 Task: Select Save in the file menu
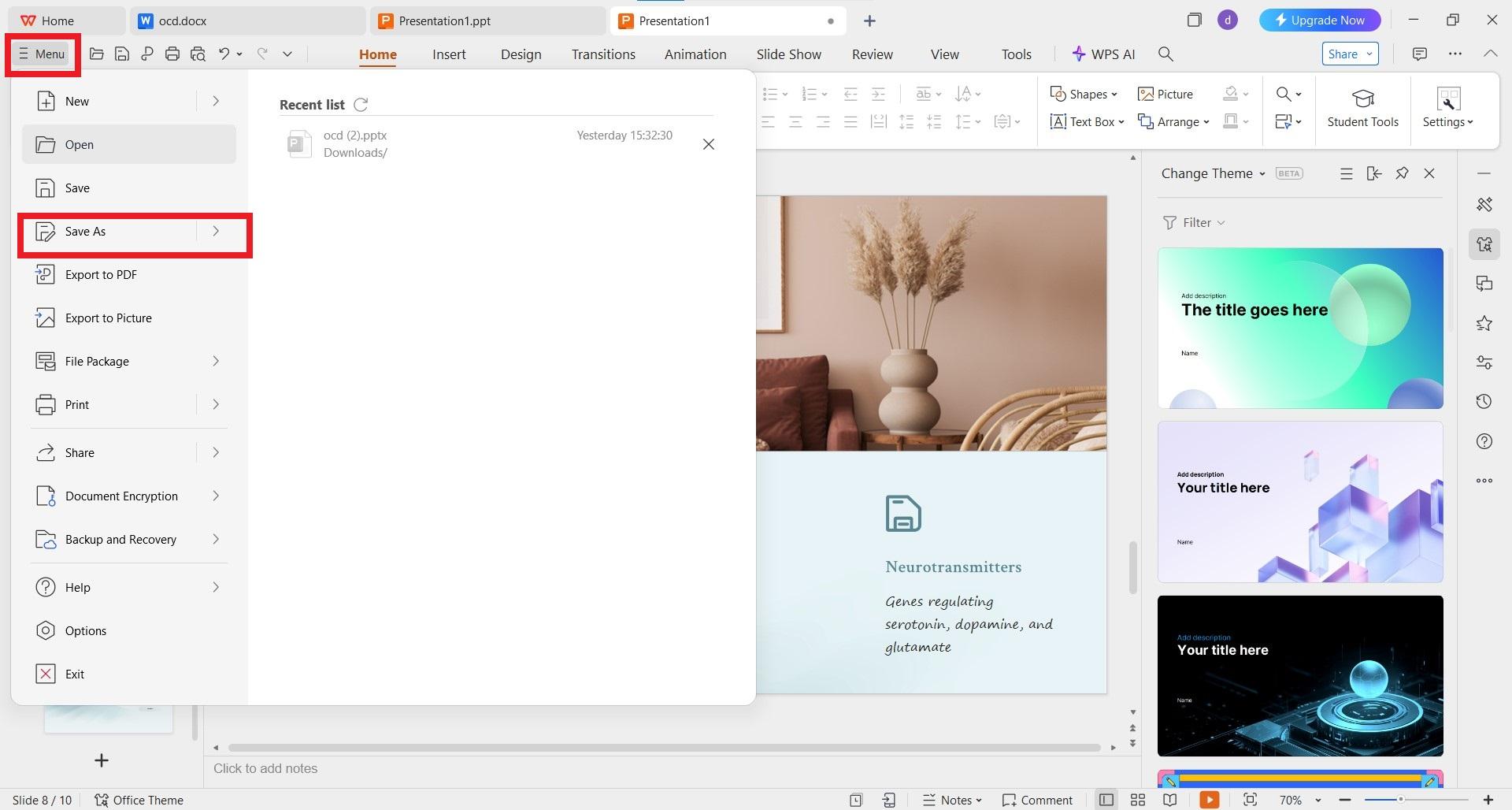(x=129, y=188)
